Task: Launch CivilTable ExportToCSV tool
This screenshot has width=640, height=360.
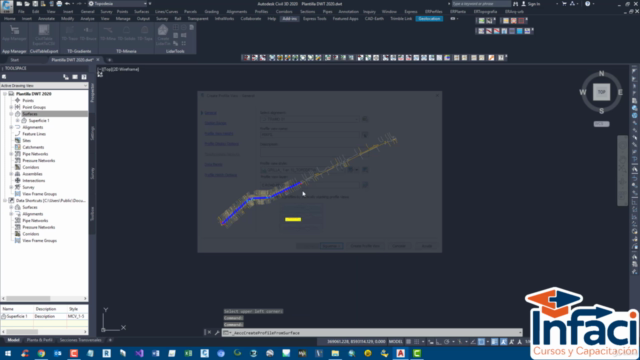Action: click(x=44, y=34)
